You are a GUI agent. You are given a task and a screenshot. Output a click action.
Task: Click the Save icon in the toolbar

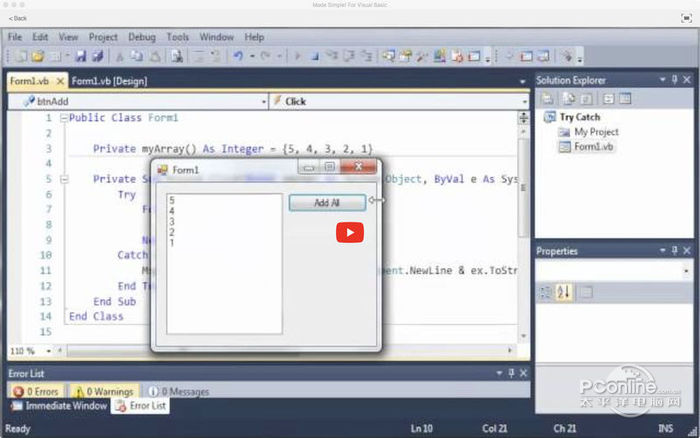[81, 57]
